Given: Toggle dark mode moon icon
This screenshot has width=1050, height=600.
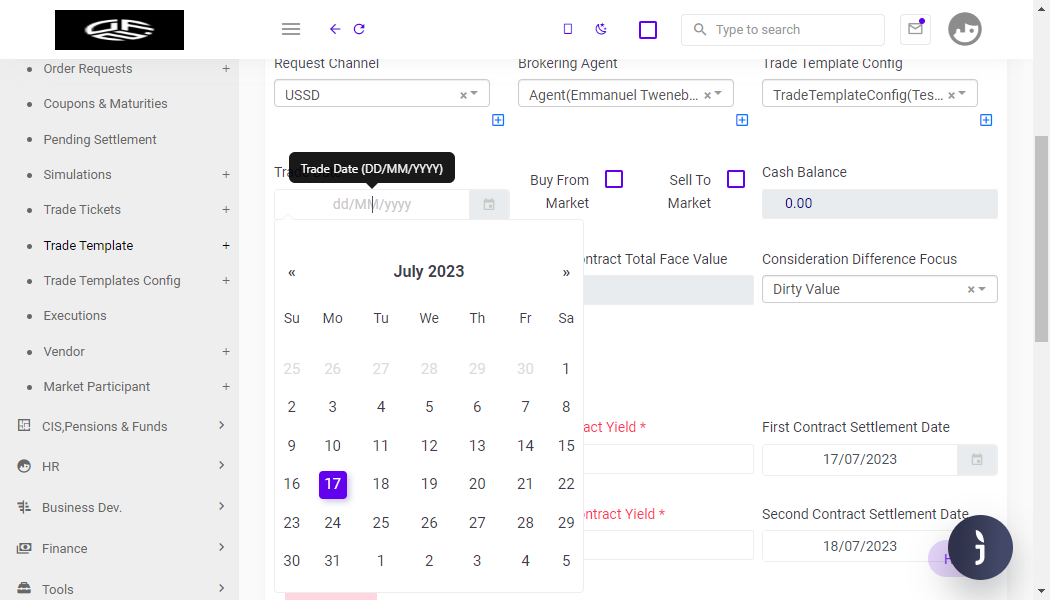Looking at the screenshot, I should click(601, 29).
